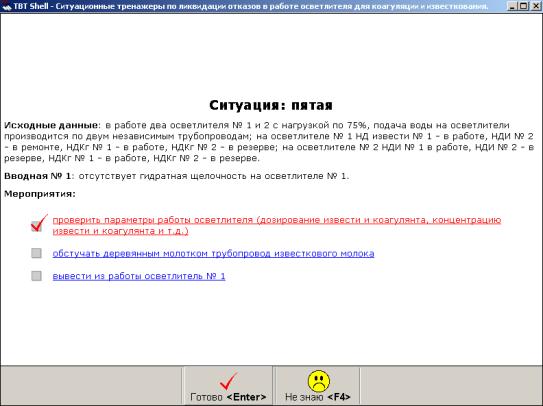
Task: Choose the 'Не знаю <F4>' label
Action: 318,397
